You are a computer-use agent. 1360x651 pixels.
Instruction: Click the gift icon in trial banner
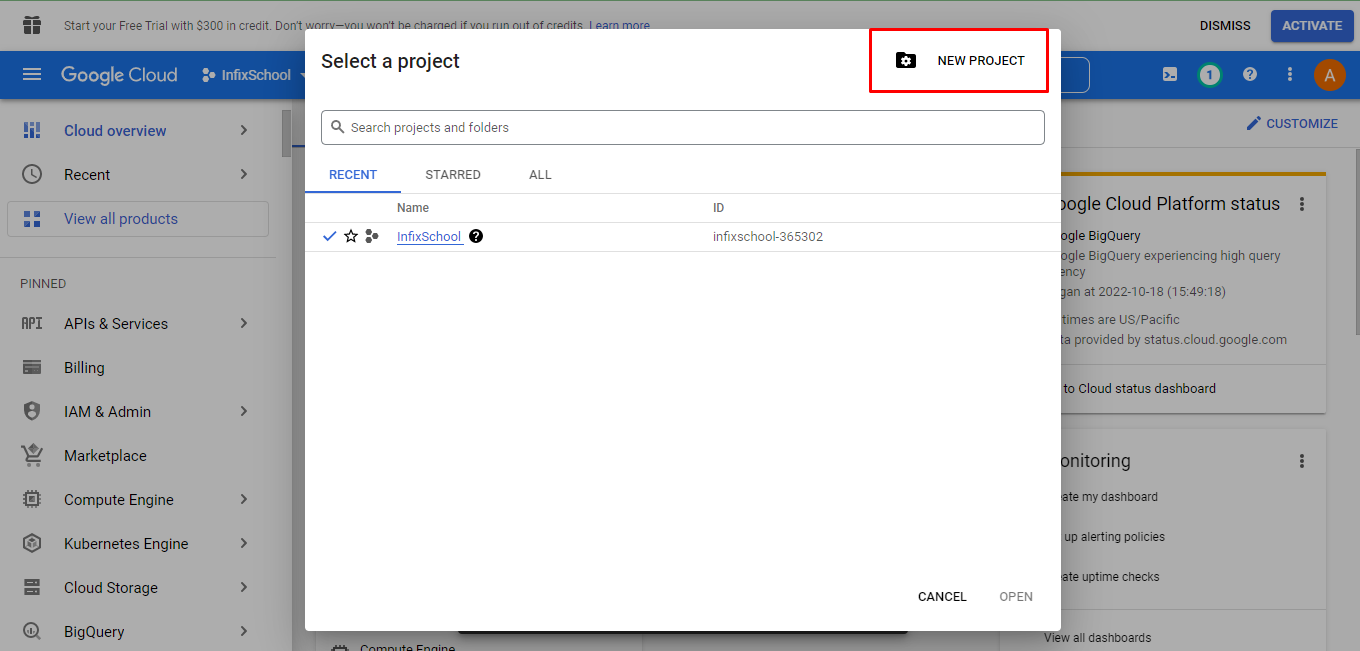tap(32, 25)
